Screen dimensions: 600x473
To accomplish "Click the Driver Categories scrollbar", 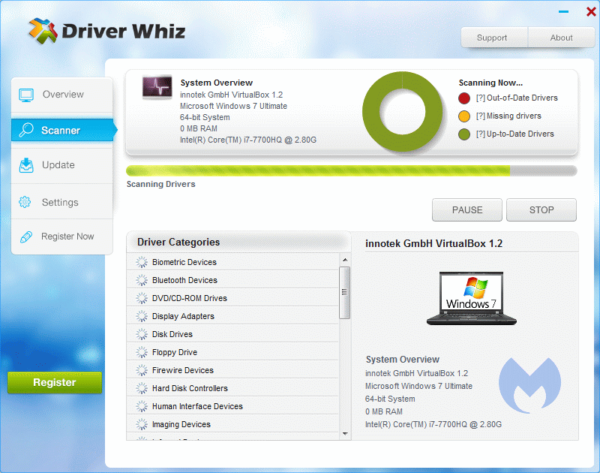I will (345, 290).
